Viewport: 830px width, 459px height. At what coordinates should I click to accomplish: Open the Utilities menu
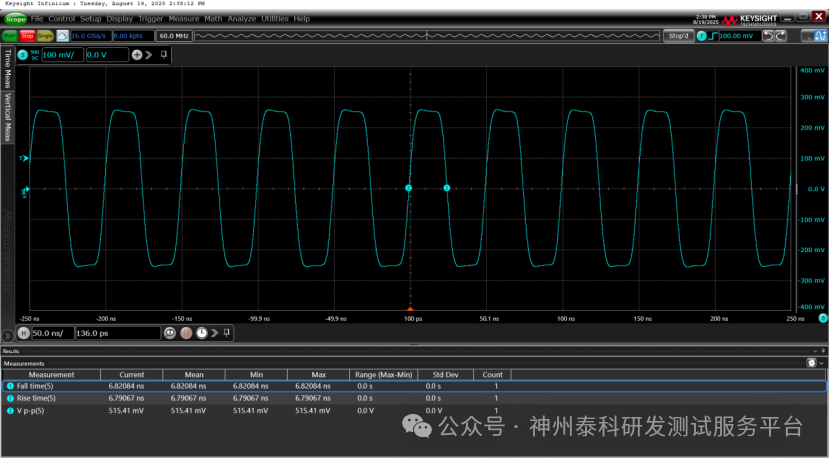coord(275,19)
